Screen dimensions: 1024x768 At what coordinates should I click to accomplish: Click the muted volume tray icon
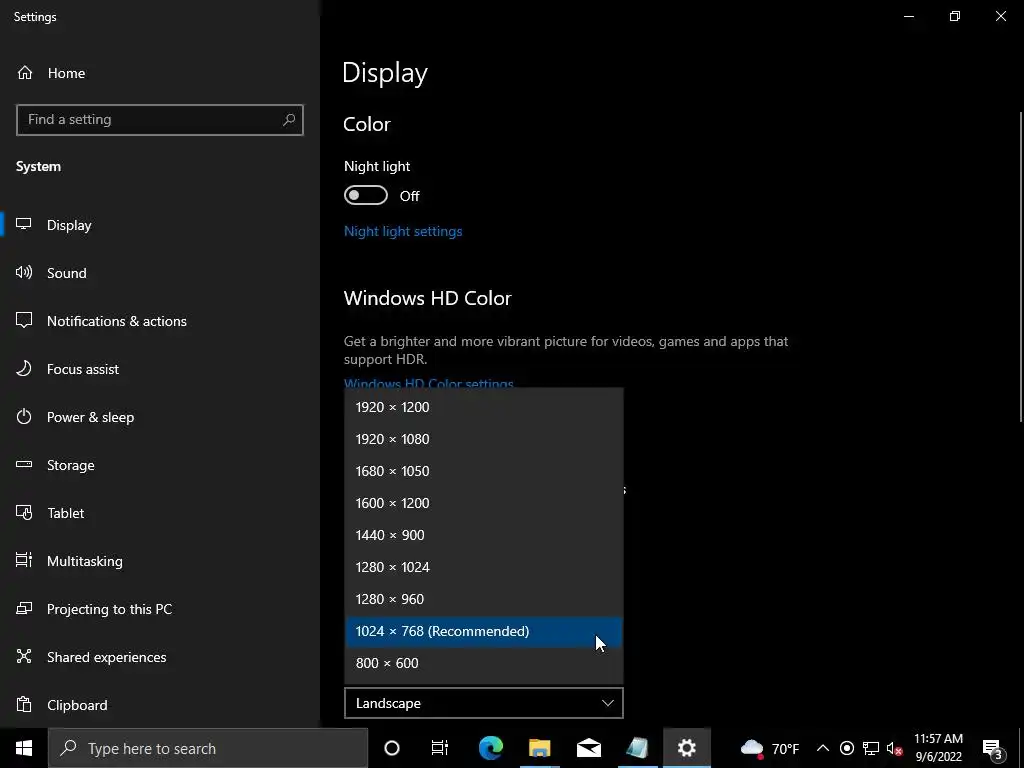pos(895,748)
